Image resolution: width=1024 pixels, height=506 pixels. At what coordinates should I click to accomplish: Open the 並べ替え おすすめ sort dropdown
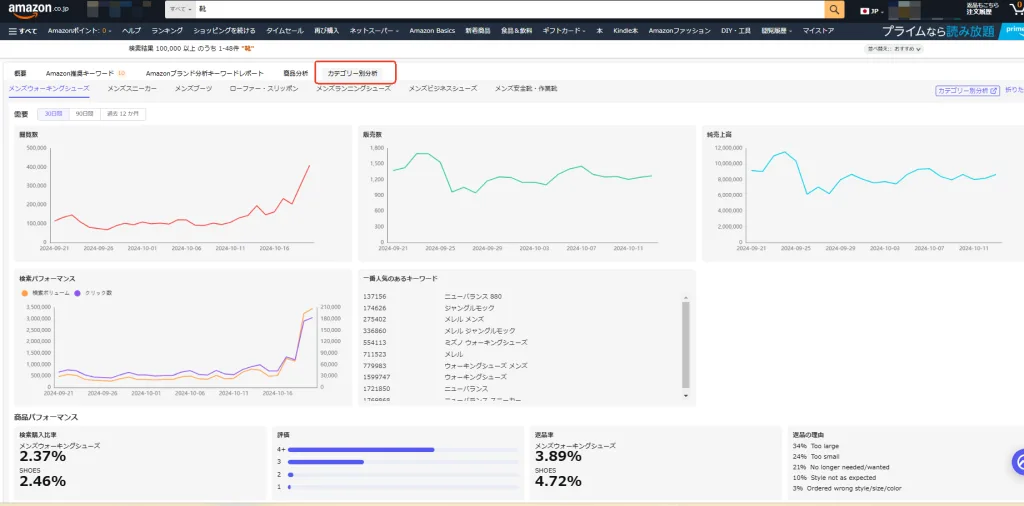[894, 49]
